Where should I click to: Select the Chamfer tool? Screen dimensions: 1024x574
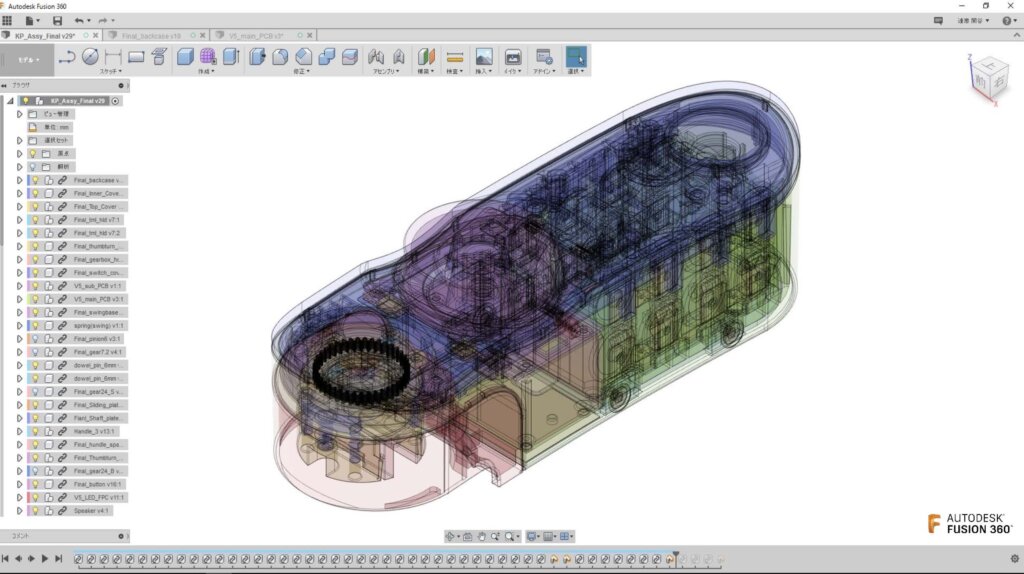click(303, 57)
